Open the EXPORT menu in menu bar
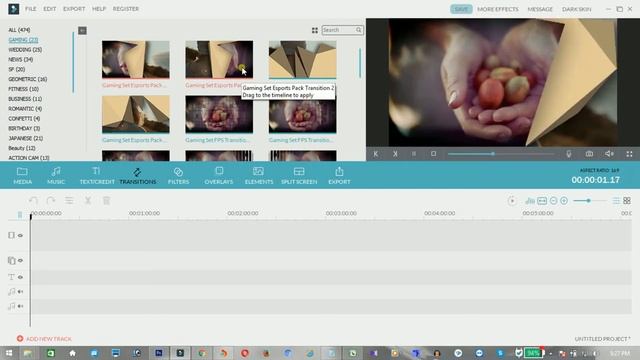Screen dimensions: 640x360 [x=74, y=9]
